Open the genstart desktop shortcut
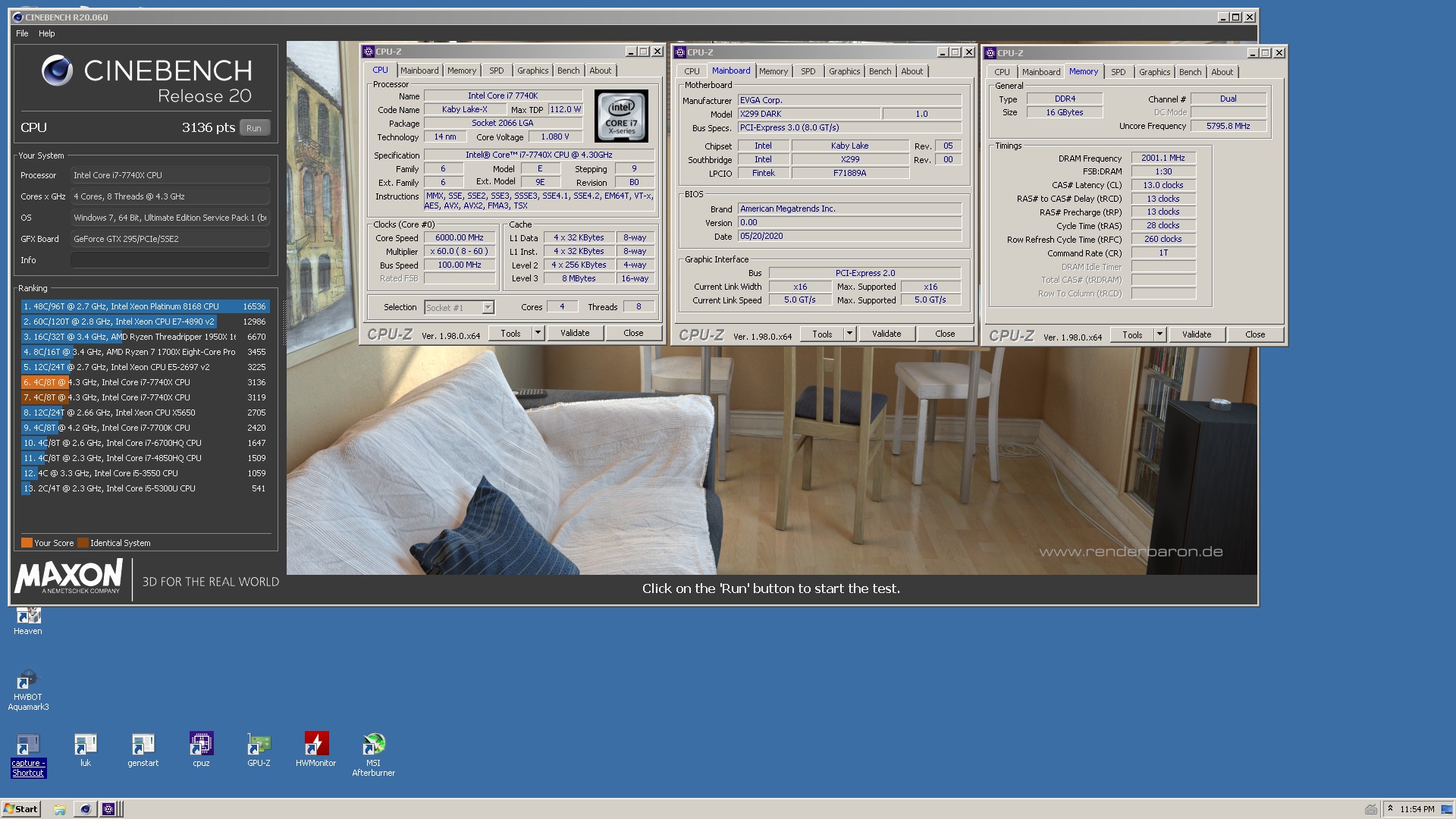1456x819 pixels. click(x=143, y=751)
